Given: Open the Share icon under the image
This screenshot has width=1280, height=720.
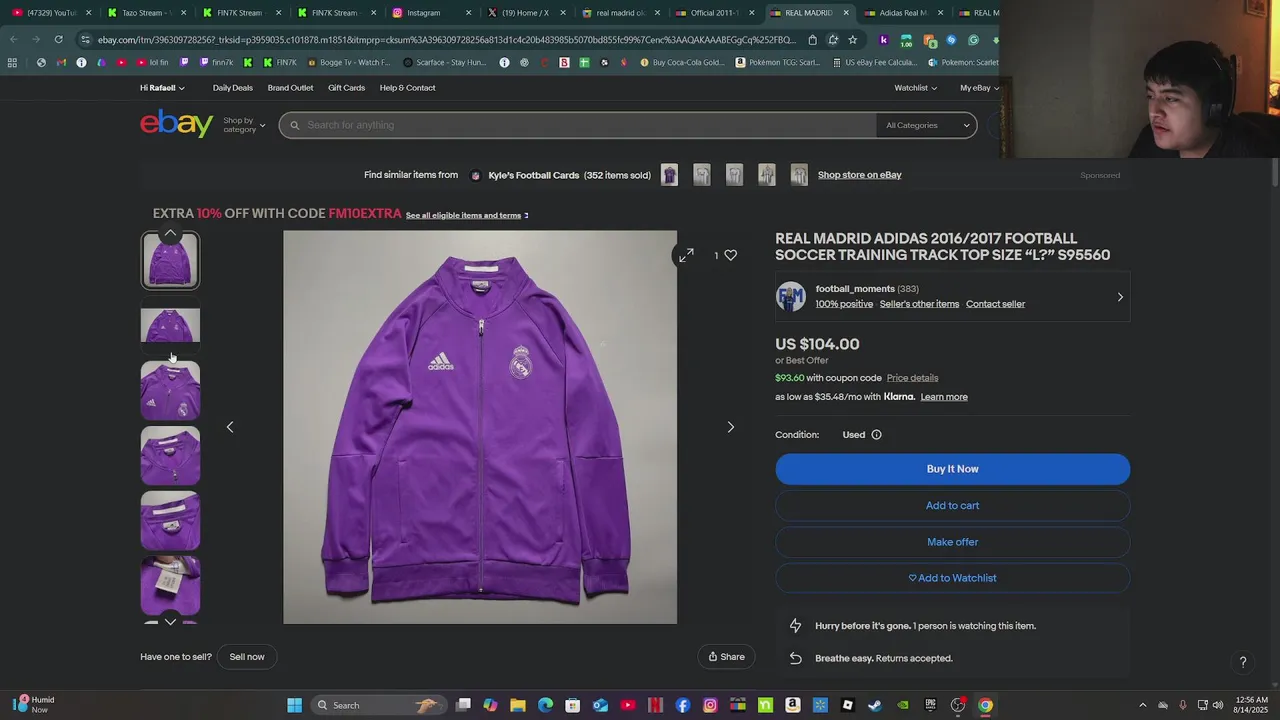Looking at the screenshot, I should click(x=726, y=657).
